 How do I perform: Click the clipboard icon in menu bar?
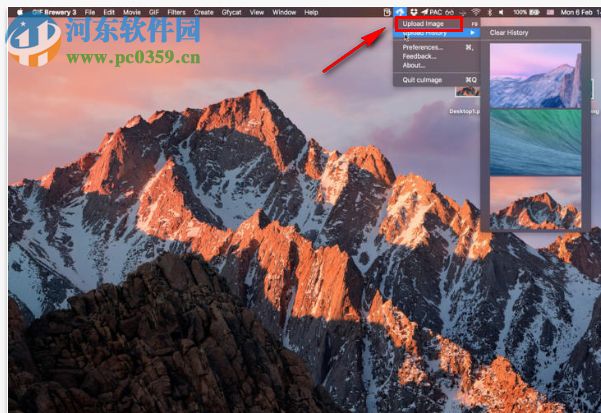pos(387,12)
